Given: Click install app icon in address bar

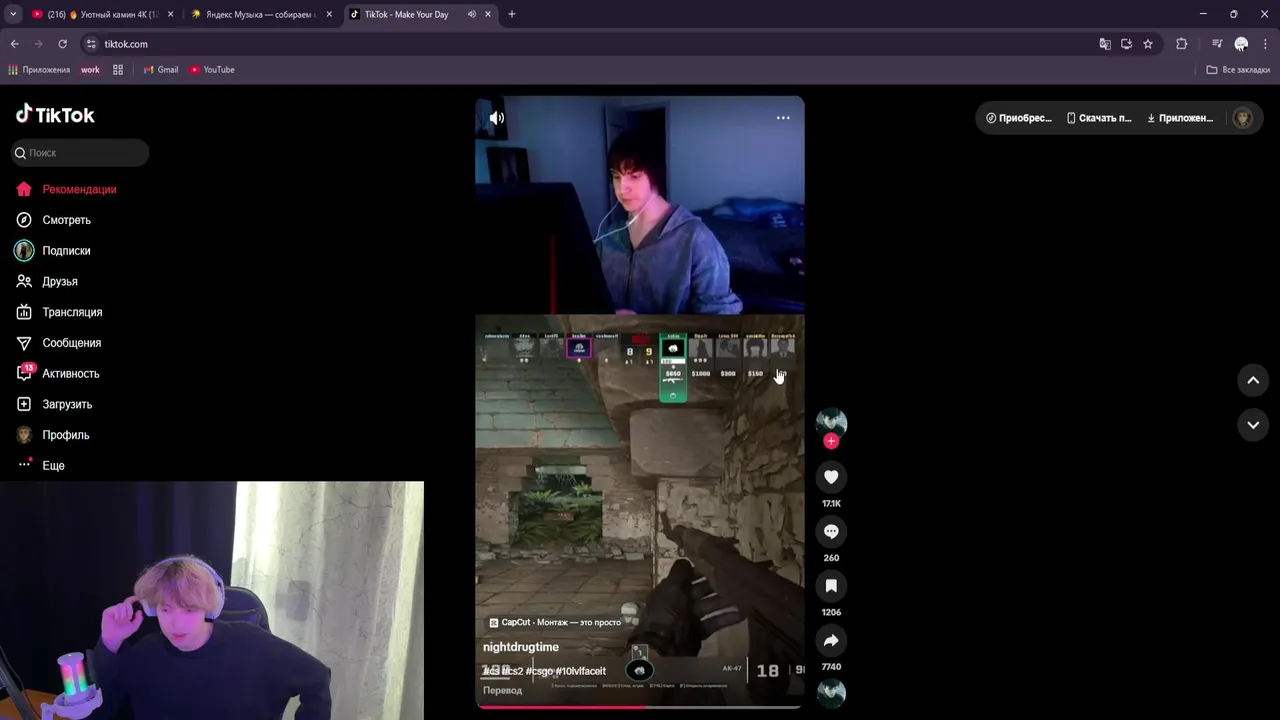Looking at the screenshot, I should point(1126,44).
